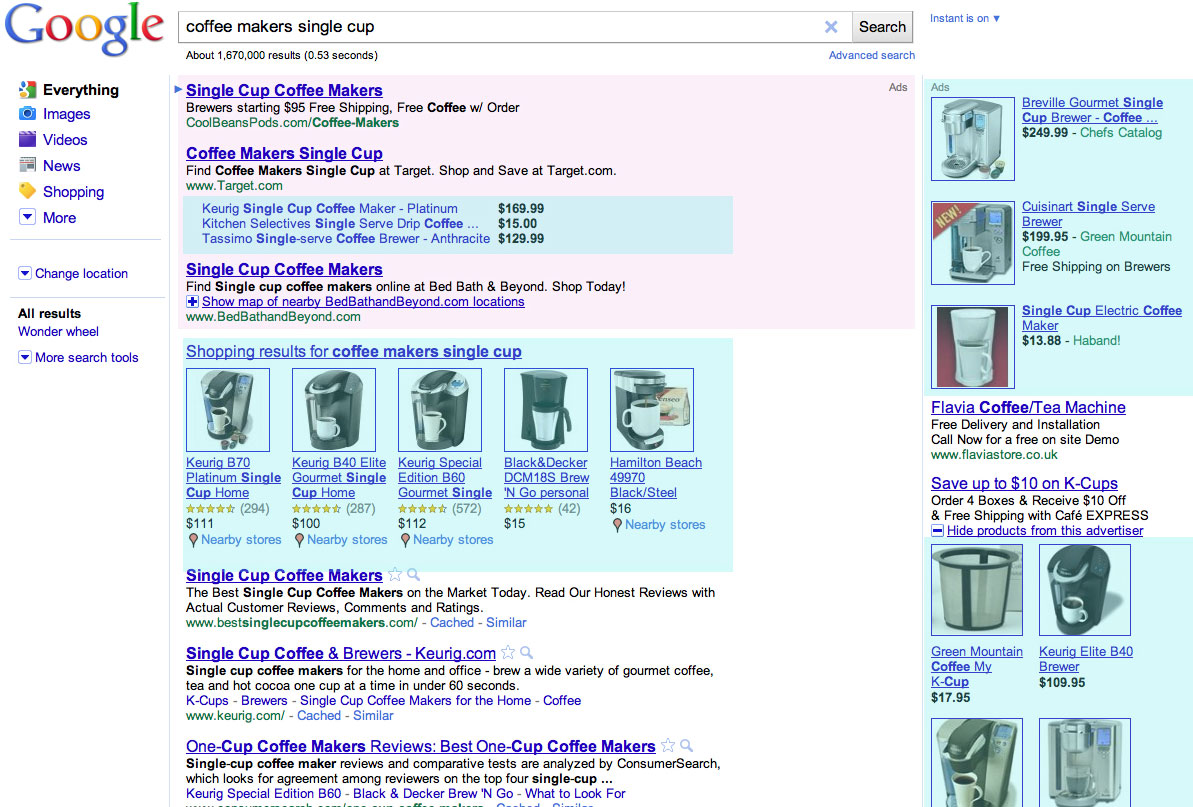The width and height of the screenshot is (1193, 807).
Task: Clear the search box with the X icon
Action: (831, 27)
